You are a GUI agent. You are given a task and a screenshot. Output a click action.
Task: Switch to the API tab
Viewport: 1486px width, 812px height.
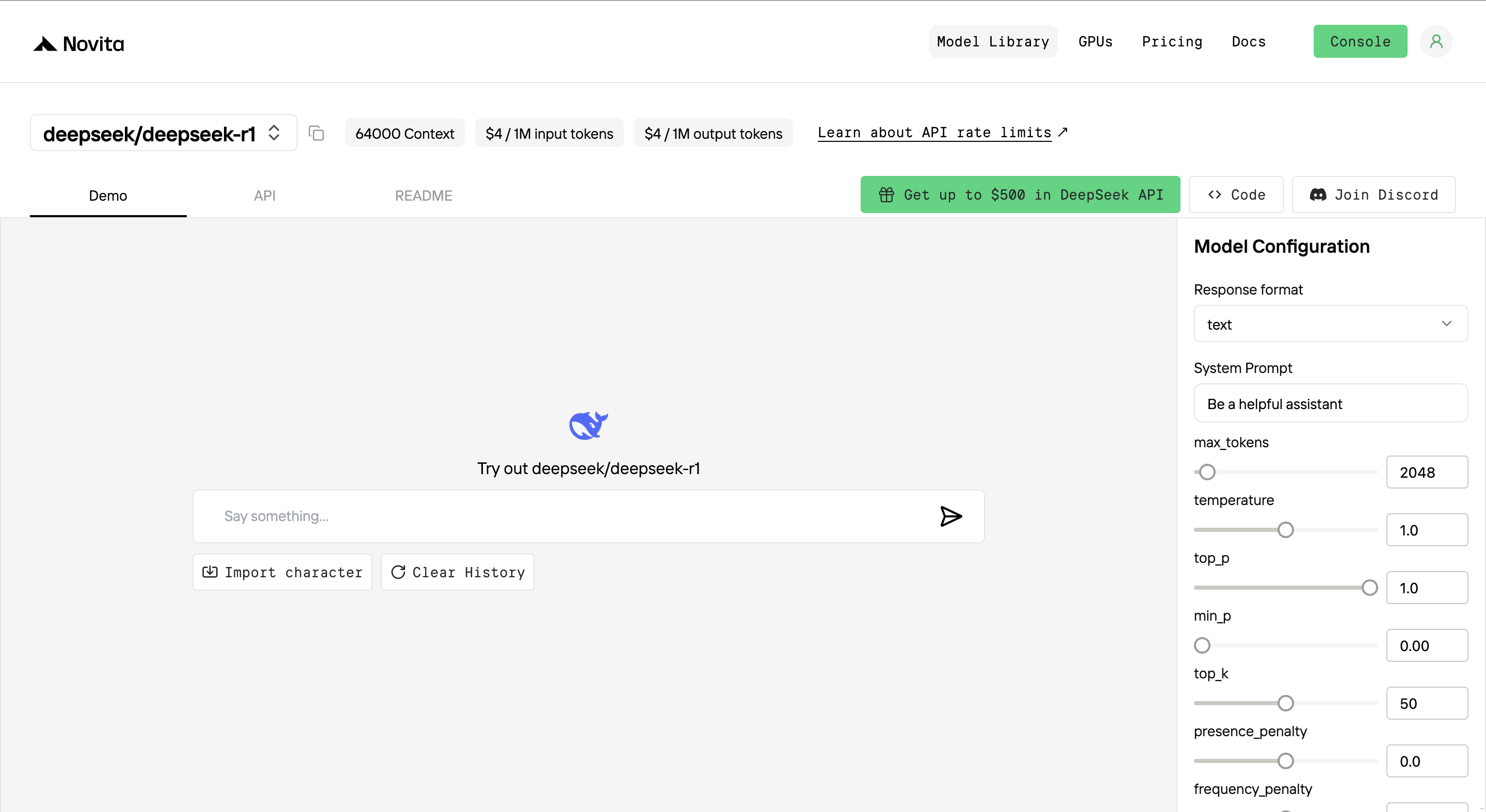tap(265, 196)
